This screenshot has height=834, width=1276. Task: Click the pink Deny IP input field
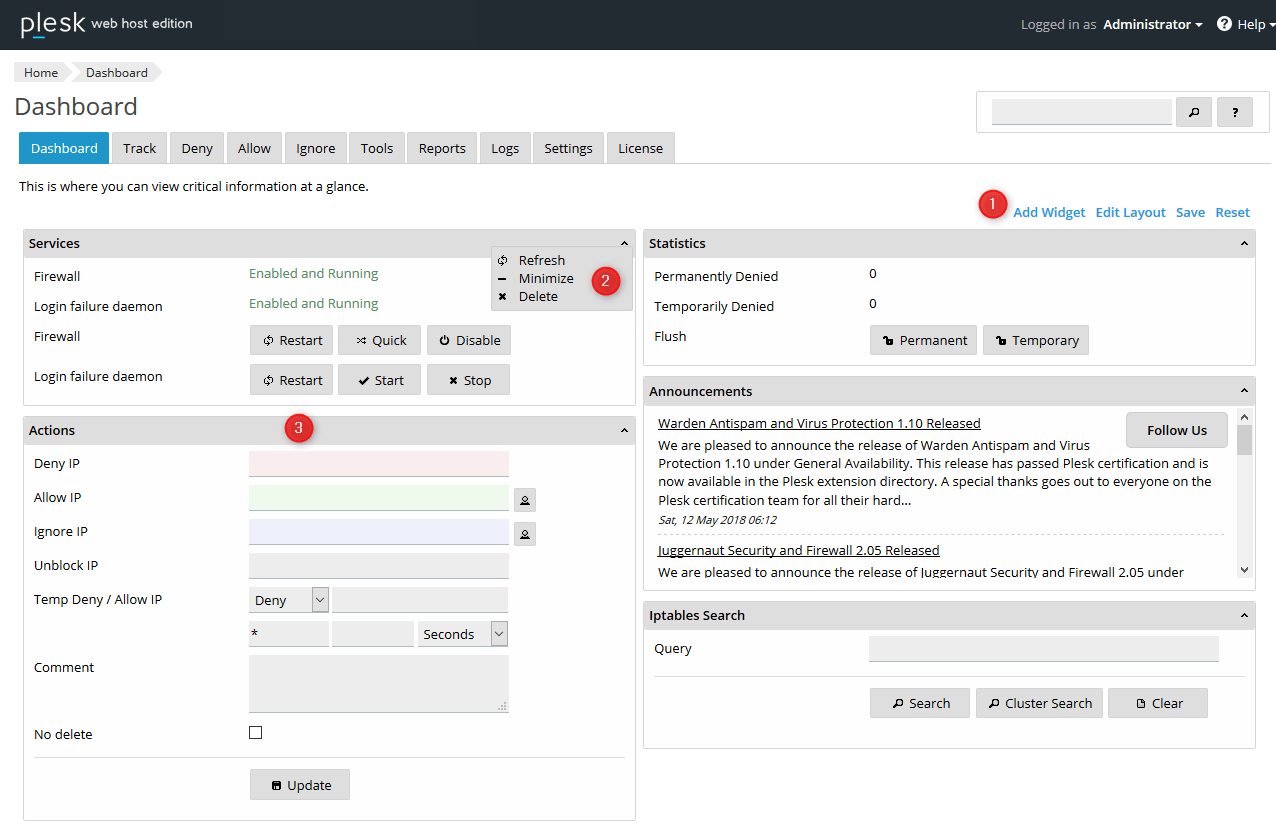pos(379,464)
